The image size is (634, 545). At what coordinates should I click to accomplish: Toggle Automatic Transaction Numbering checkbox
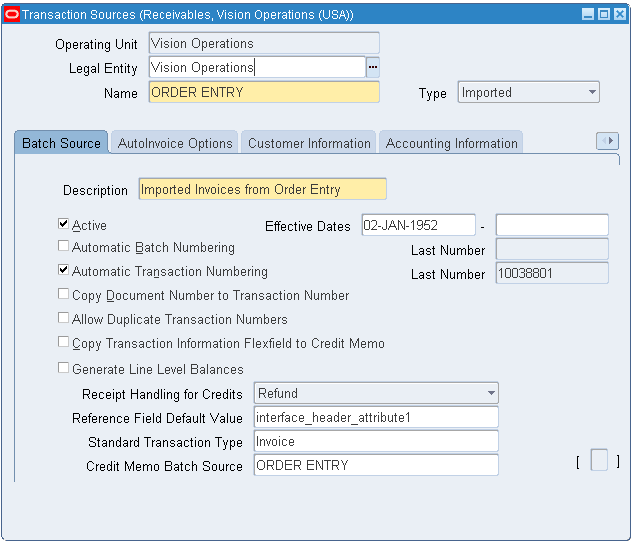[64, 271]
